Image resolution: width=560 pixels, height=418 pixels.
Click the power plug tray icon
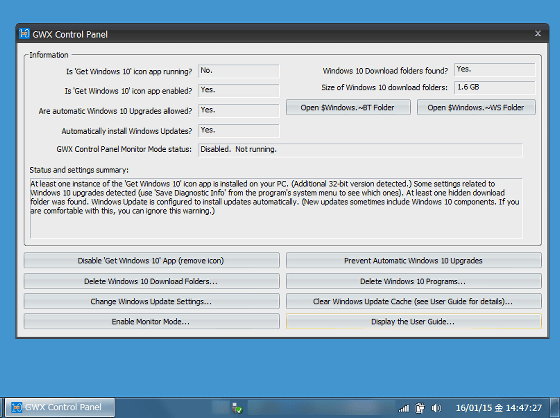pos(420,408)
